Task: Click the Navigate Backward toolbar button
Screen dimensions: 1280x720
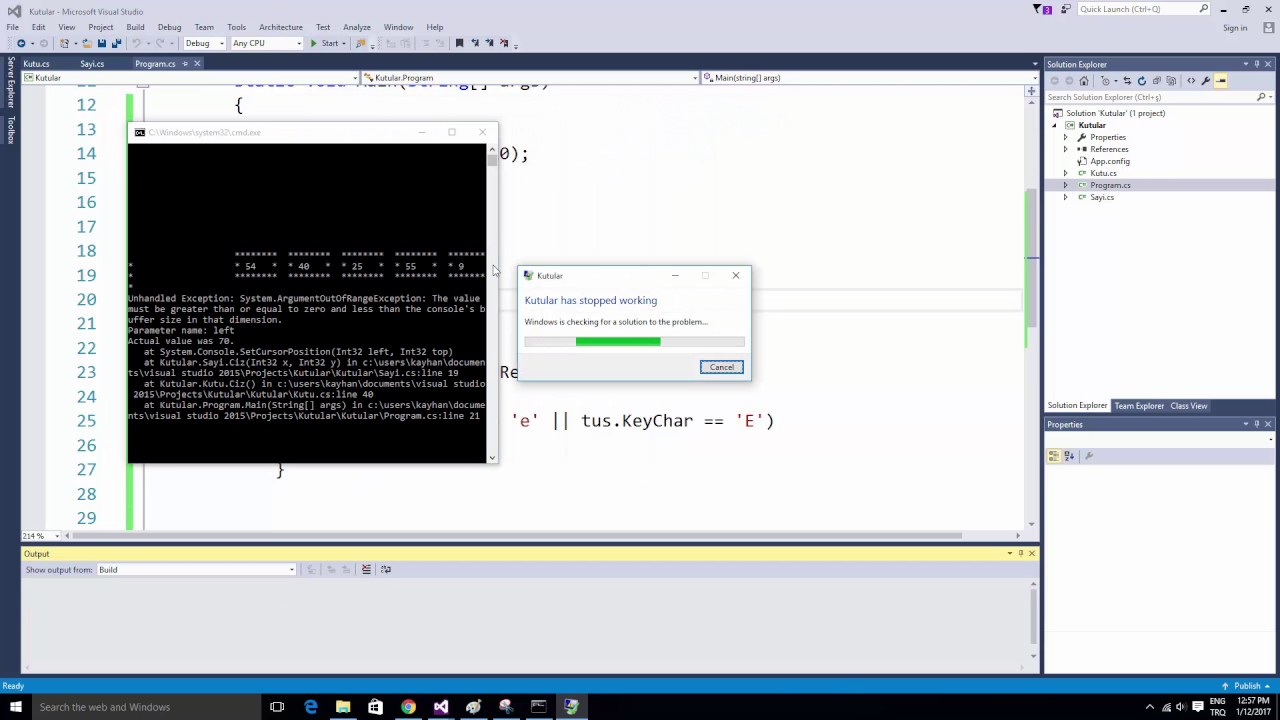Action: [x=21, y=43]
